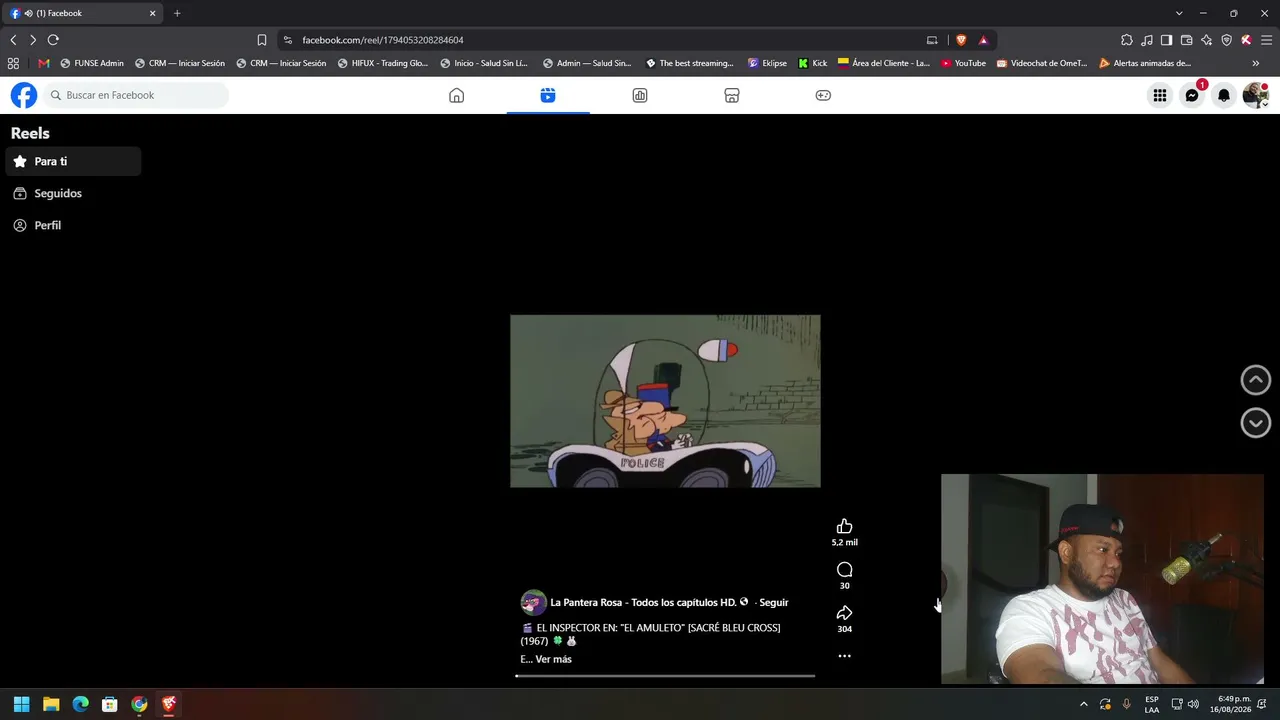The width and height of the screenshot is (1280, 720).
Task: Open the Brave VPN shield icon
Action: pos(1226,40)
